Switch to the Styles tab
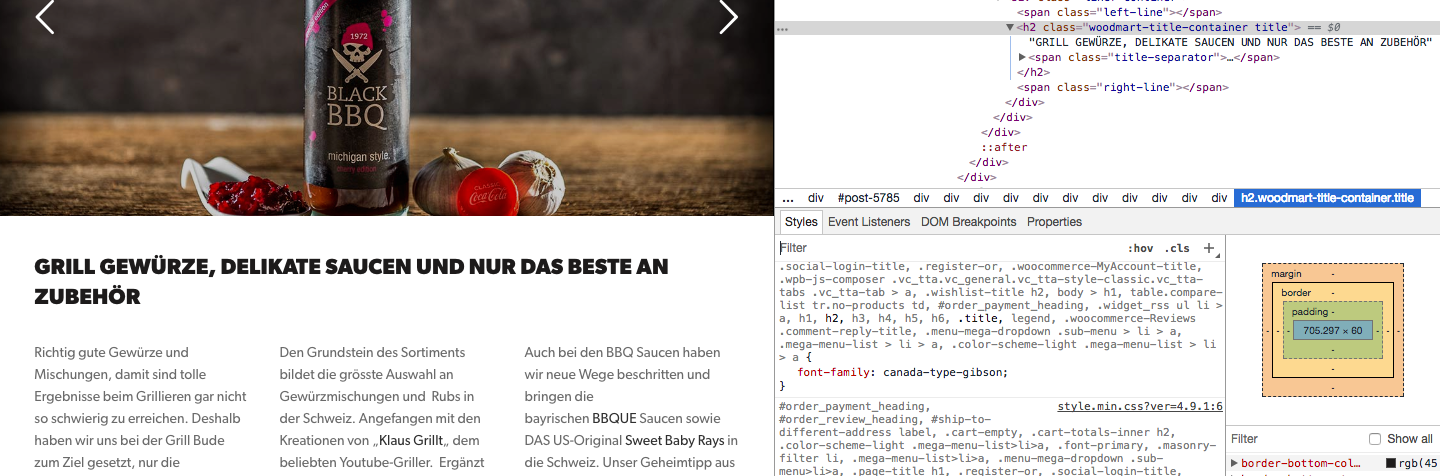1440x476 pixels. (x=800, y=222)
